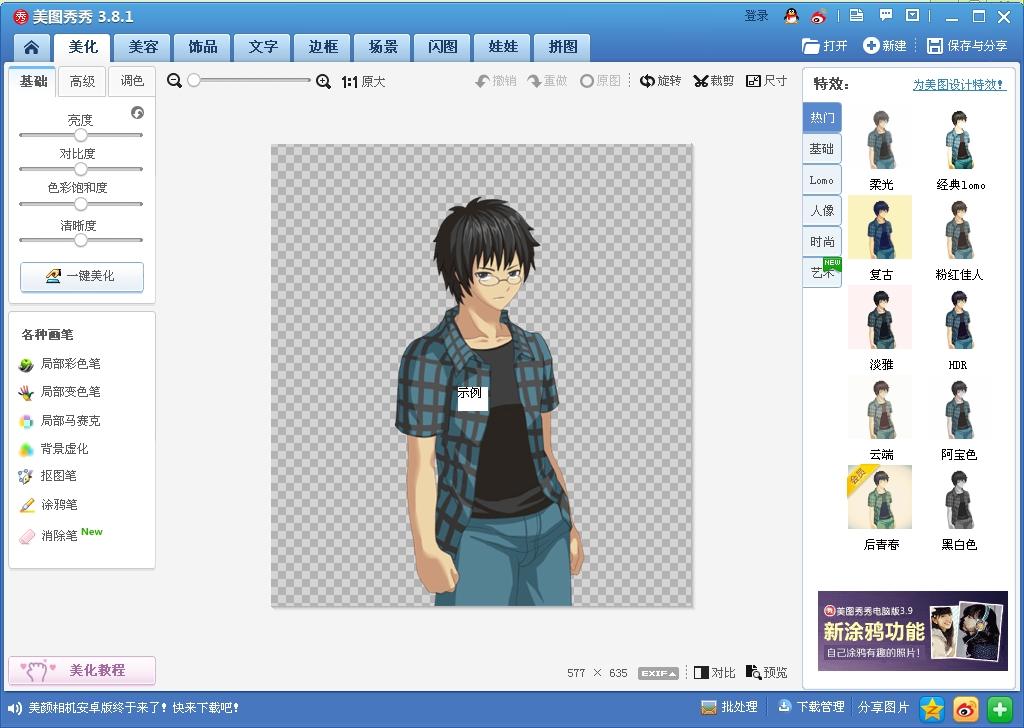Click the star favorite icon in status bar
1024x728 pixels.
[932, 709]
